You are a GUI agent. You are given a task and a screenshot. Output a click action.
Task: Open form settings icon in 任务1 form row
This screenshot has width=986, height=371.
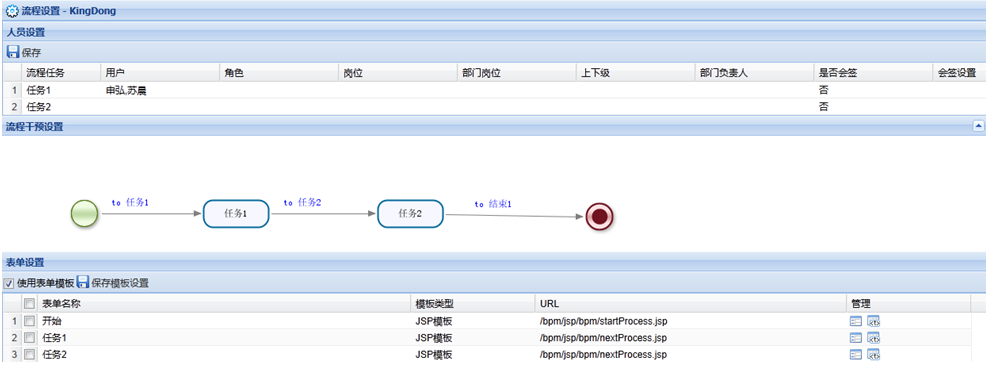pos(855,338)
